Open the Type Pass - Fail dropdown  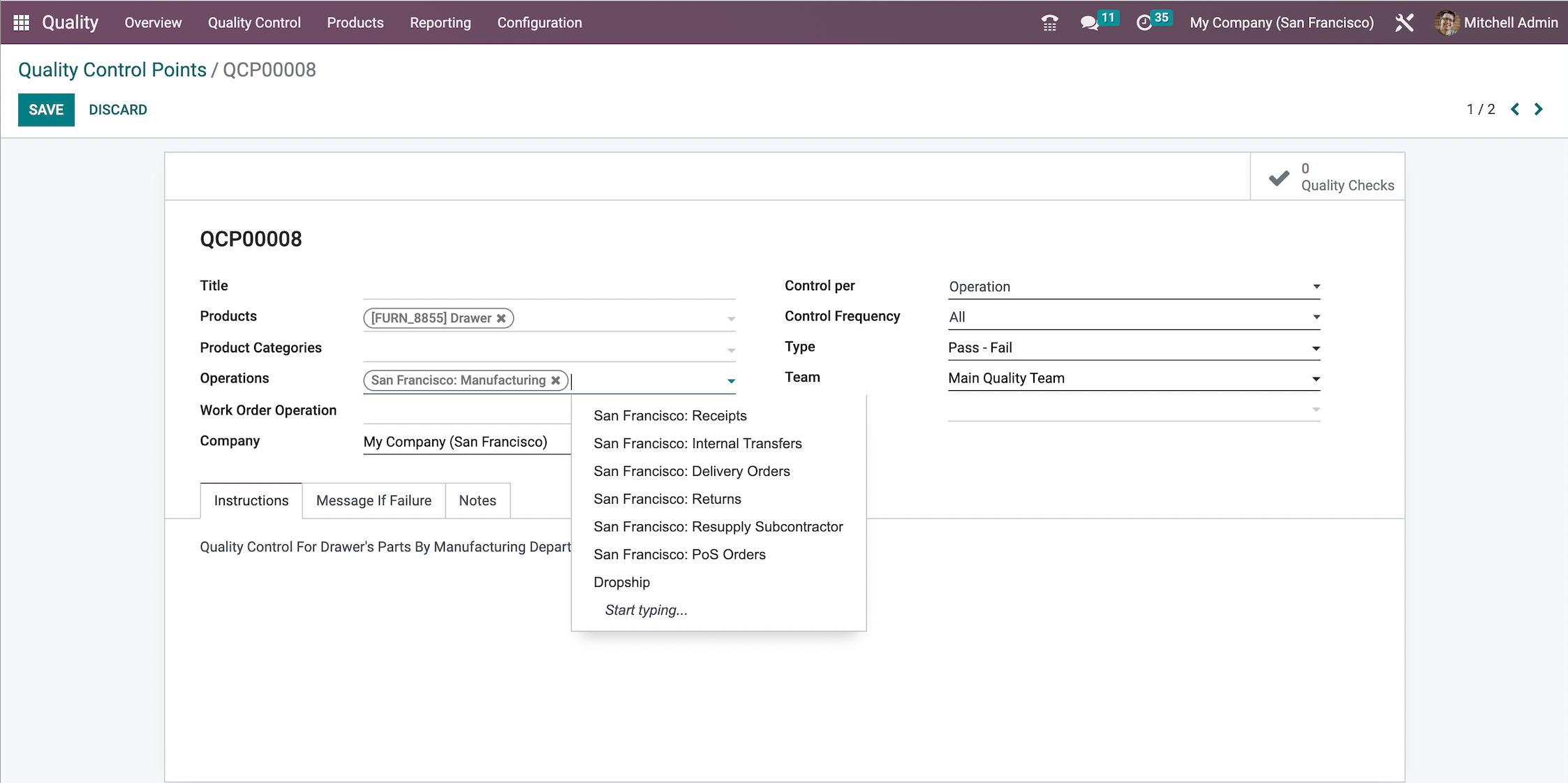tap(1133, 348)
